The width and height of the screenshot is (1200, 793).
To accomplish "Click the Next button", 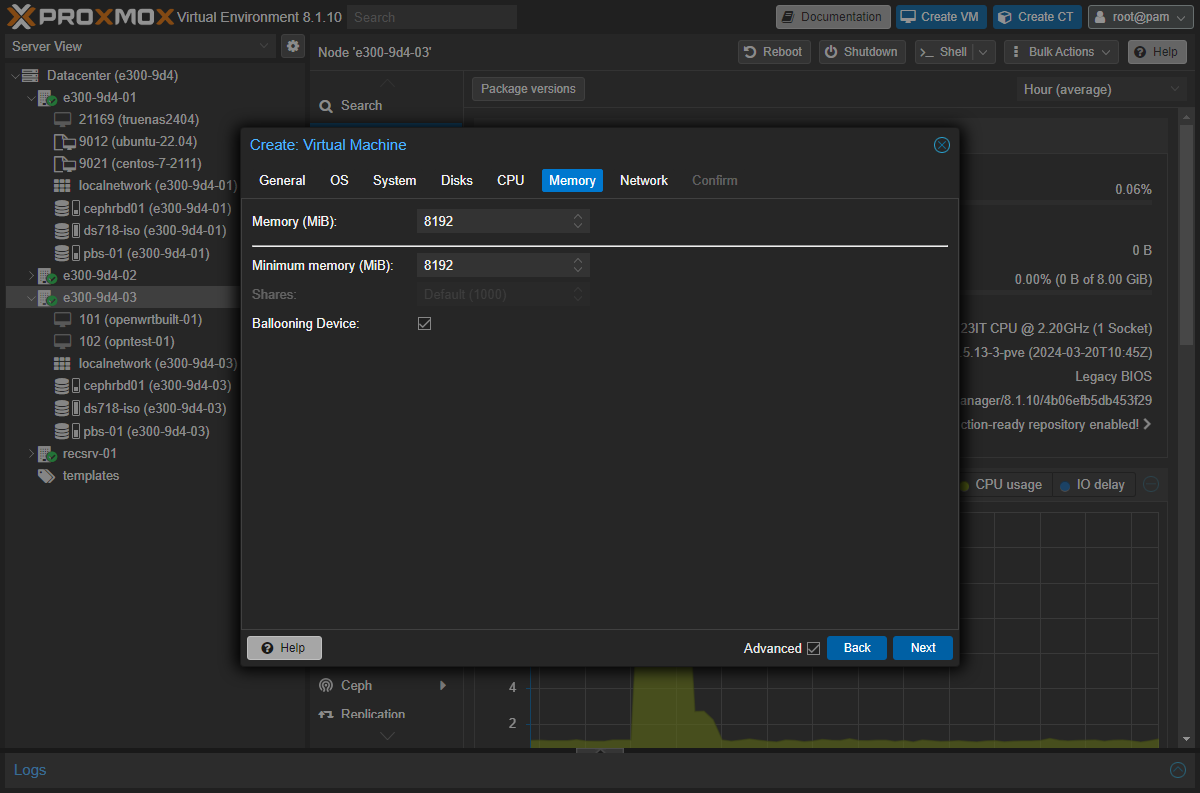I will (x=923, y=648).
